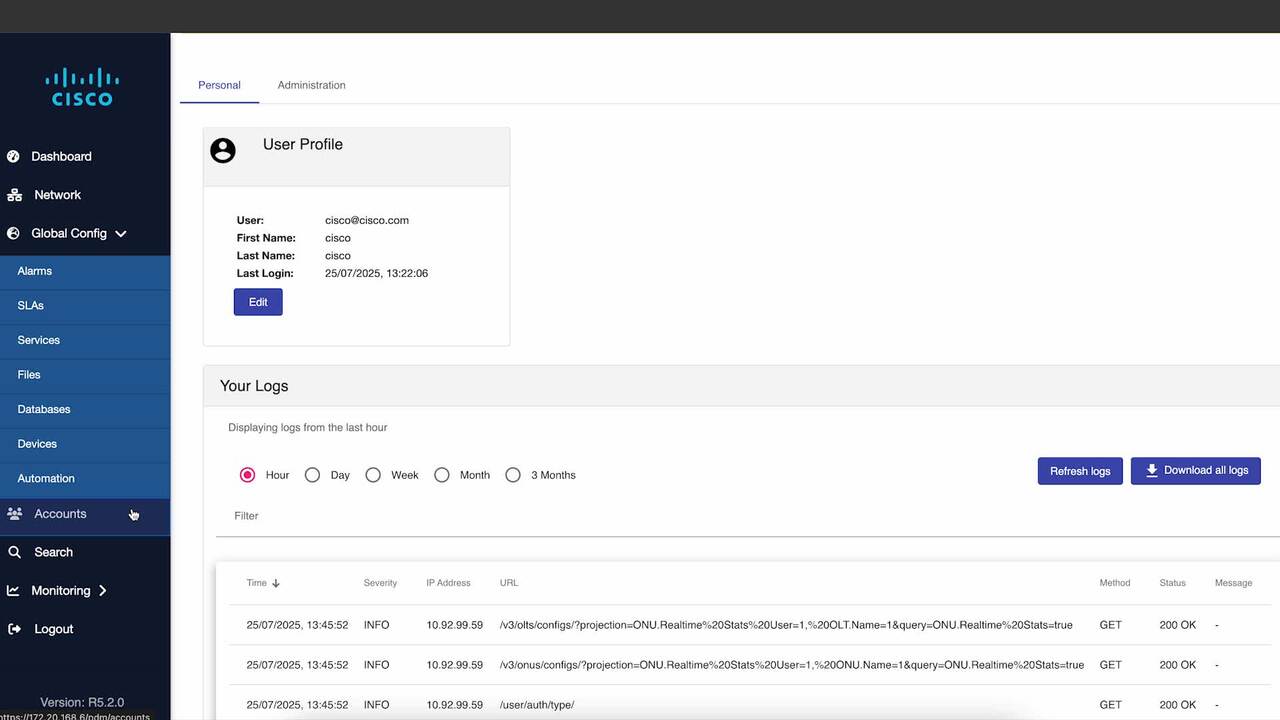Click the Global Config globe icon
Screen dimensions: 1280x720
(x=14, y=233)
